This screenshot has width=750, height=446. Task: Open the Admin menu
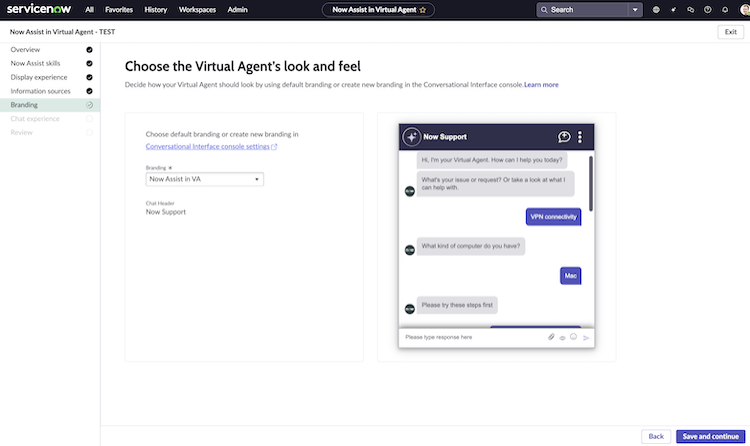click(x=237, y=10)
